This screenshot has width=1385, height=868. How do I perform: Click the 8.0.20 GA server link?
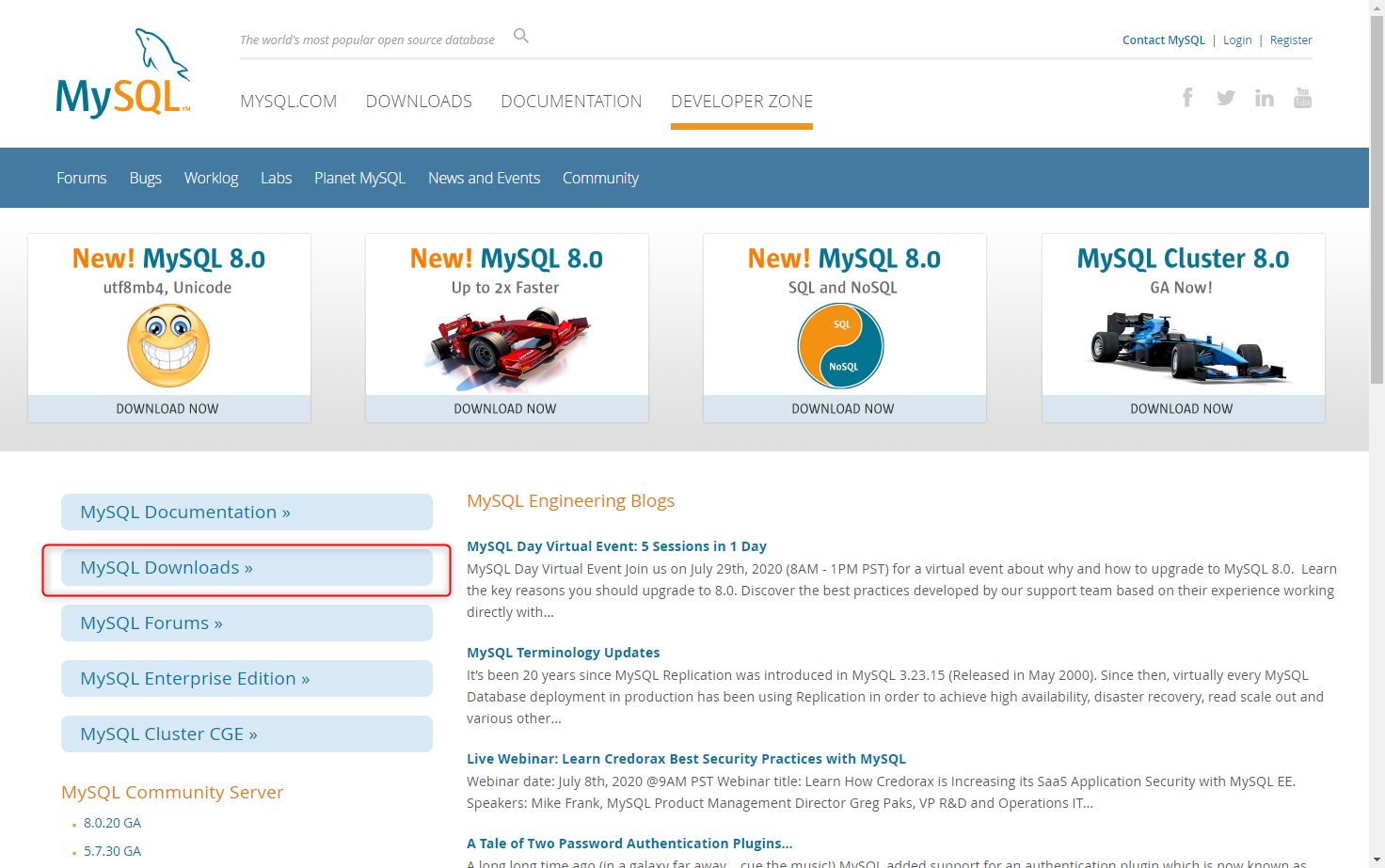(x=112, y=823)
